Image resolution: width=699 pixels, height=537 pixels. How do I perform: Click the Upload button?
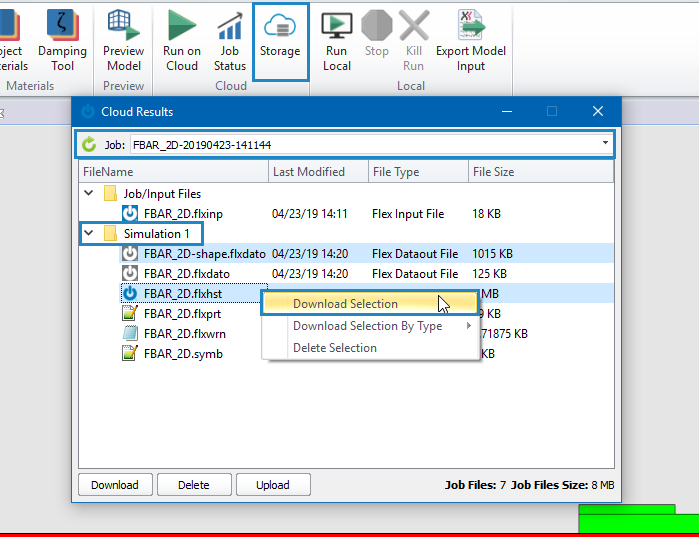coord(273,484)
